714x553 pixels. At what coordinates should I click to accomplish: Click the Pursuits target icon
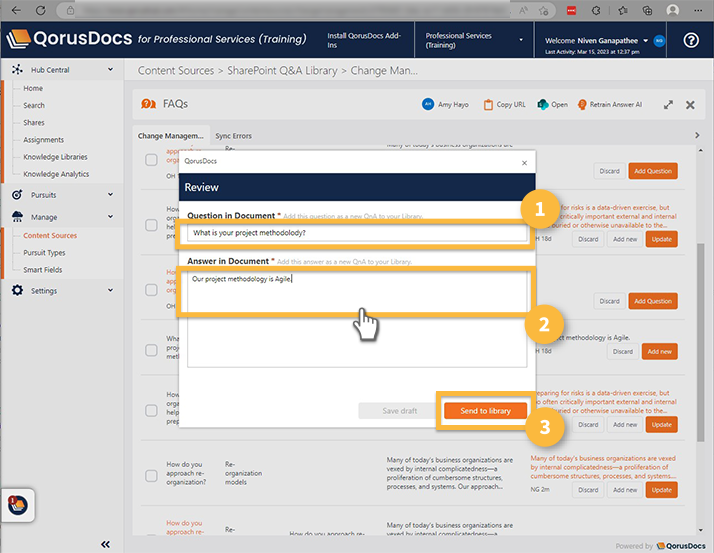pyautogui.click(x=17, y=195)
